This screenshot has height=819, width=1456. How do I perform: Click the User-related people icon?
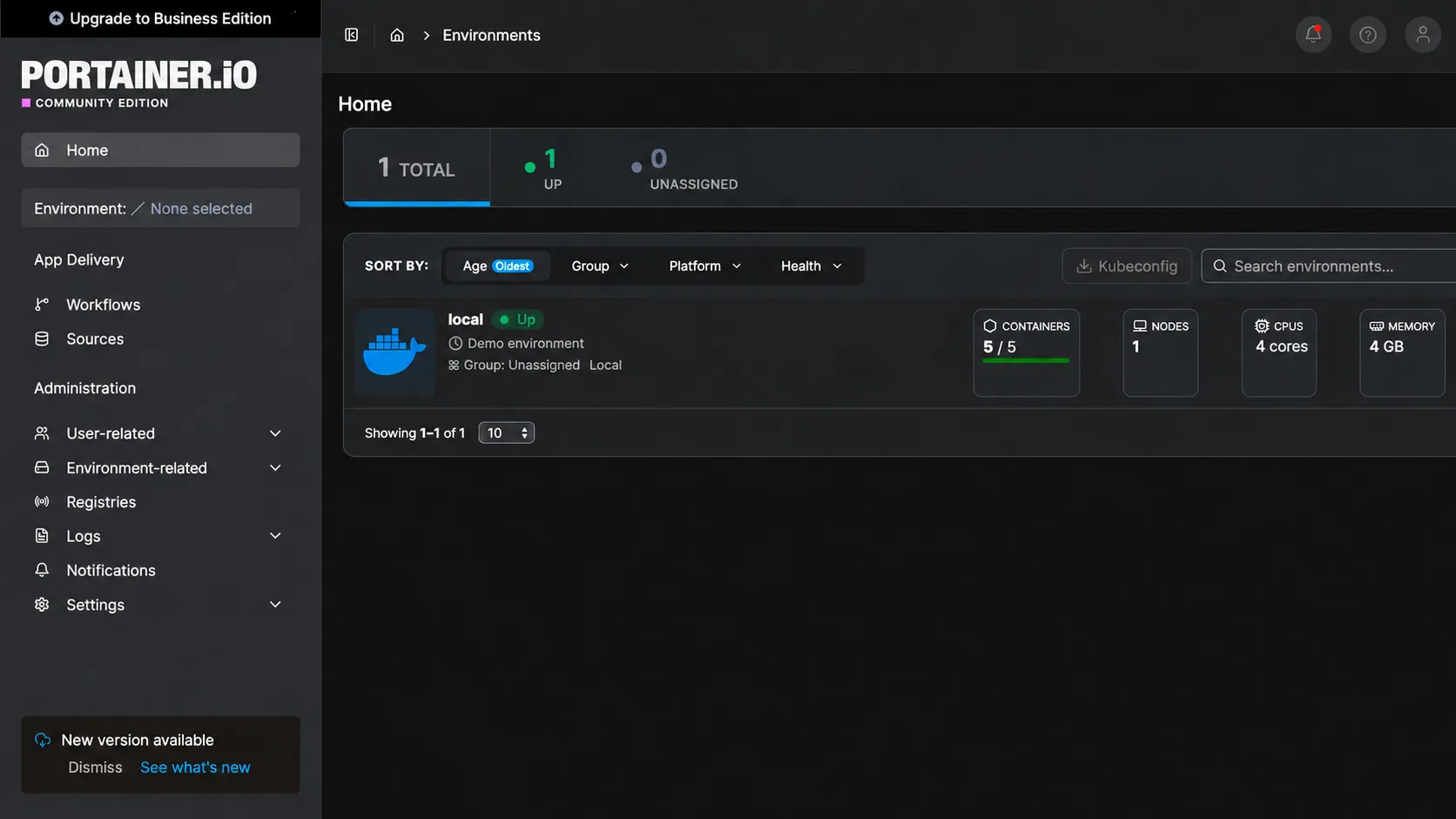click(42, 433)
